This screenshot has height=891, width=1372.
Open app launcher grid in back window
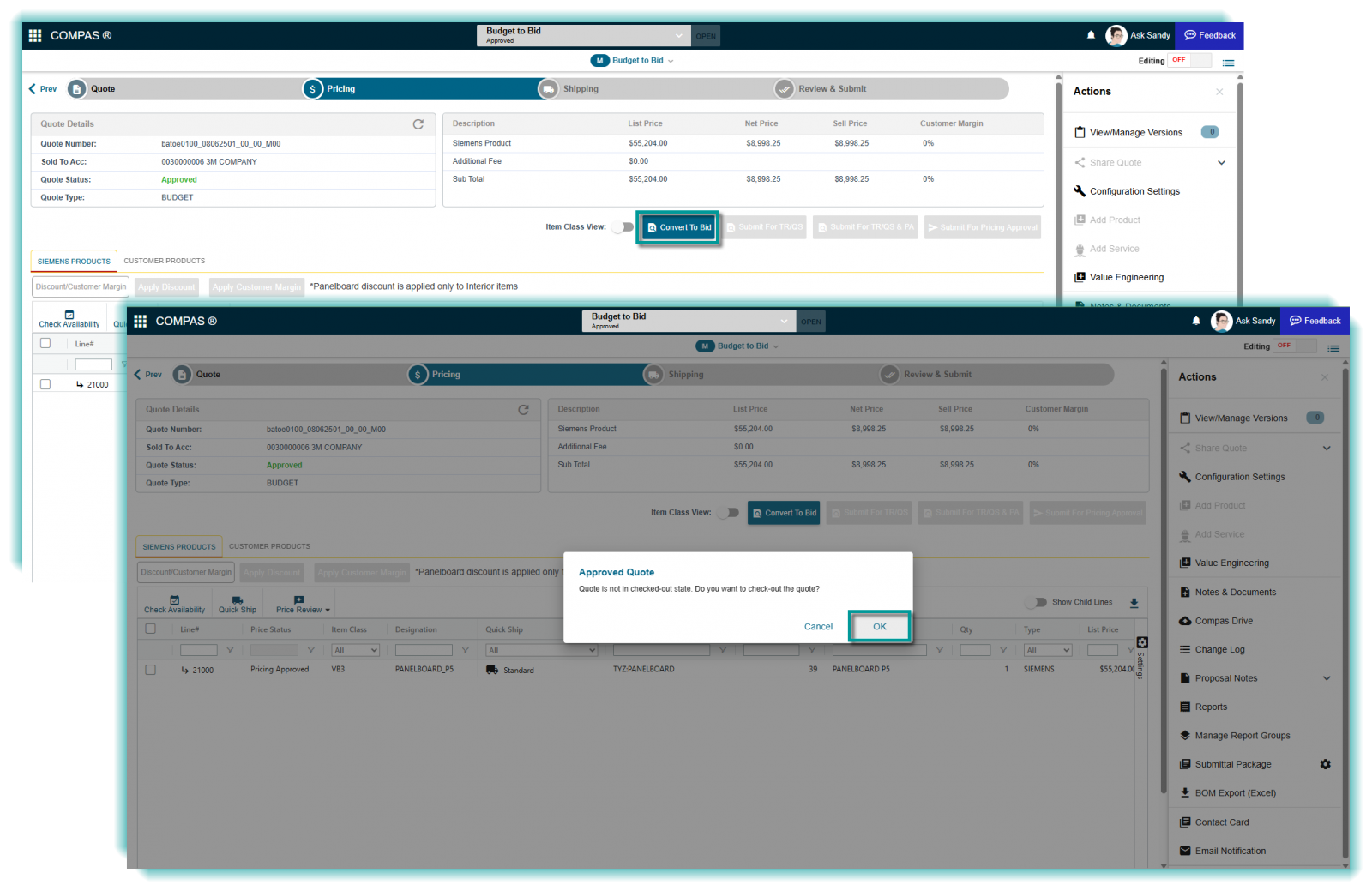35,35
